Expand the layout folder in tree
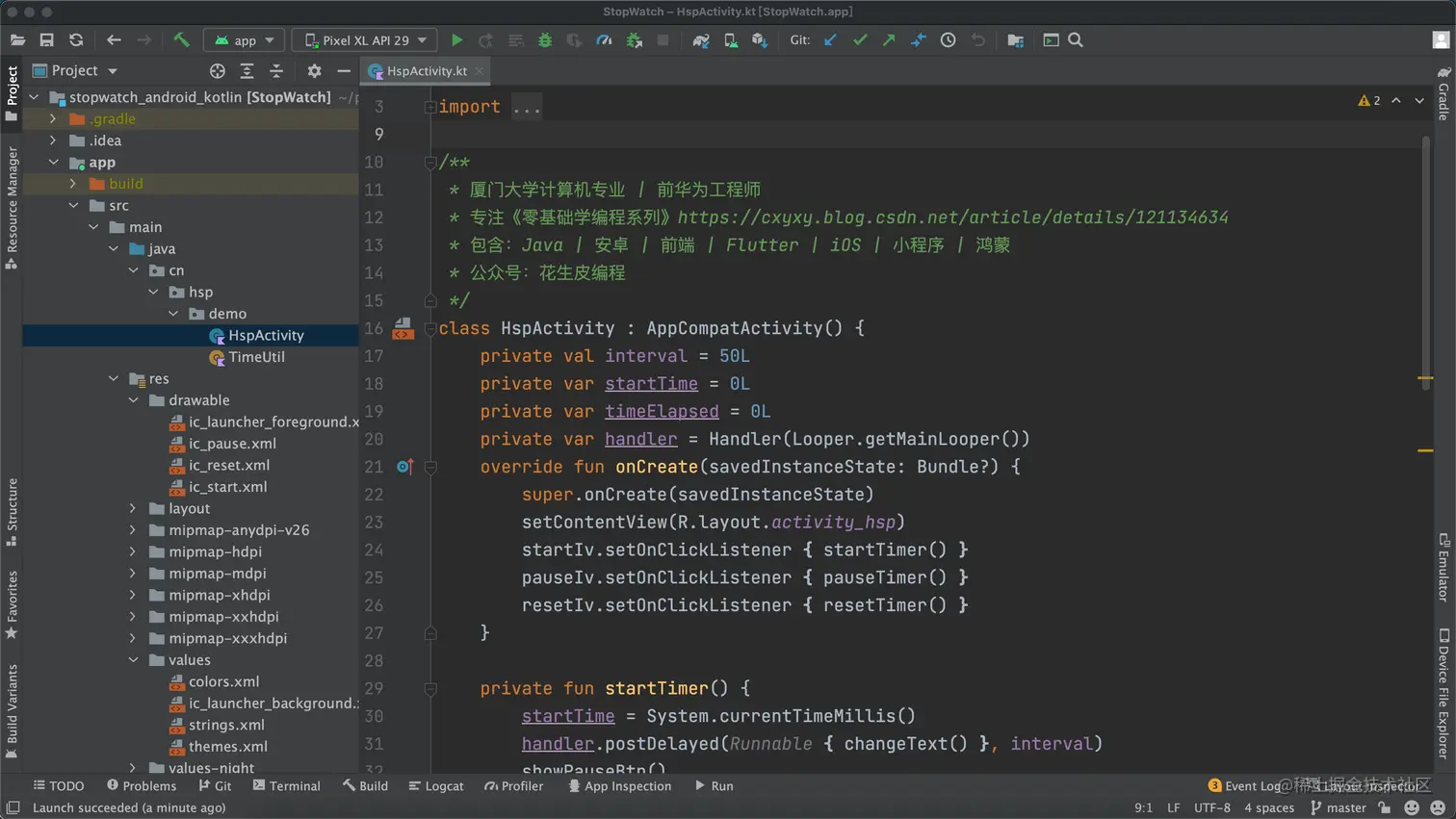 click(133, 508)
